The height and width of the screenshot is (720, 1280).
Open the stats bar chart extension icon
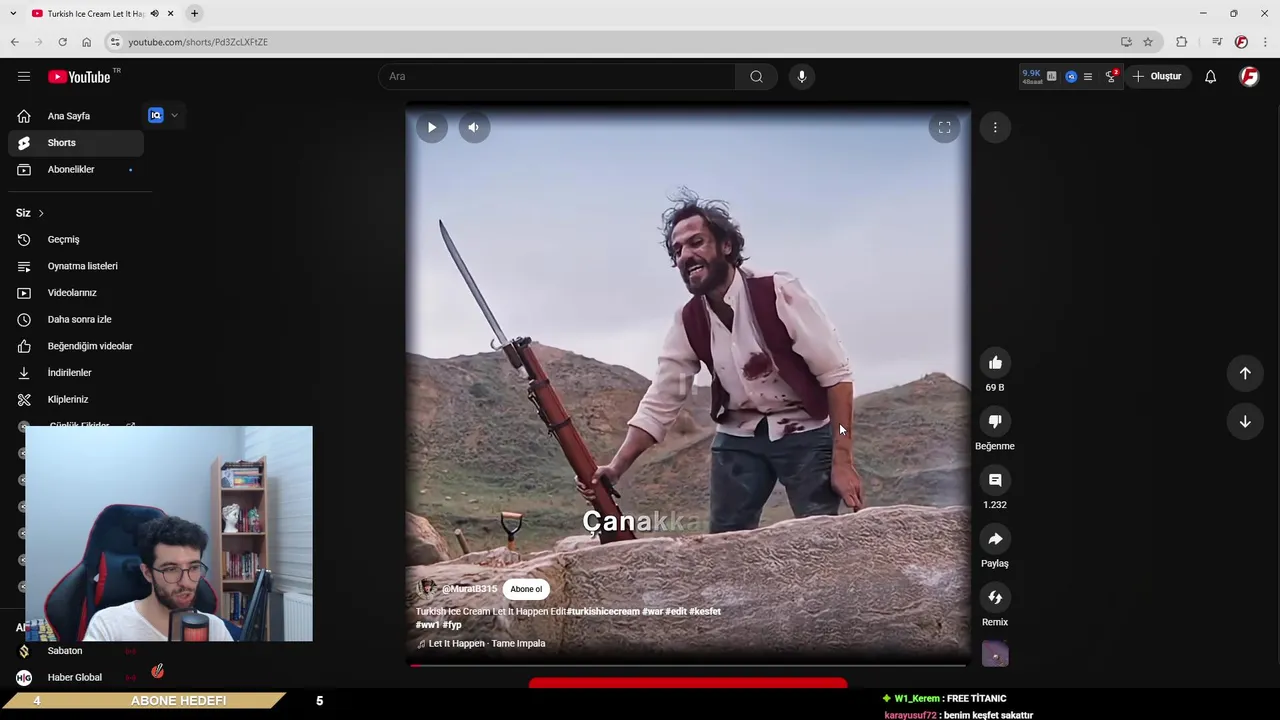pos(1051,76)
